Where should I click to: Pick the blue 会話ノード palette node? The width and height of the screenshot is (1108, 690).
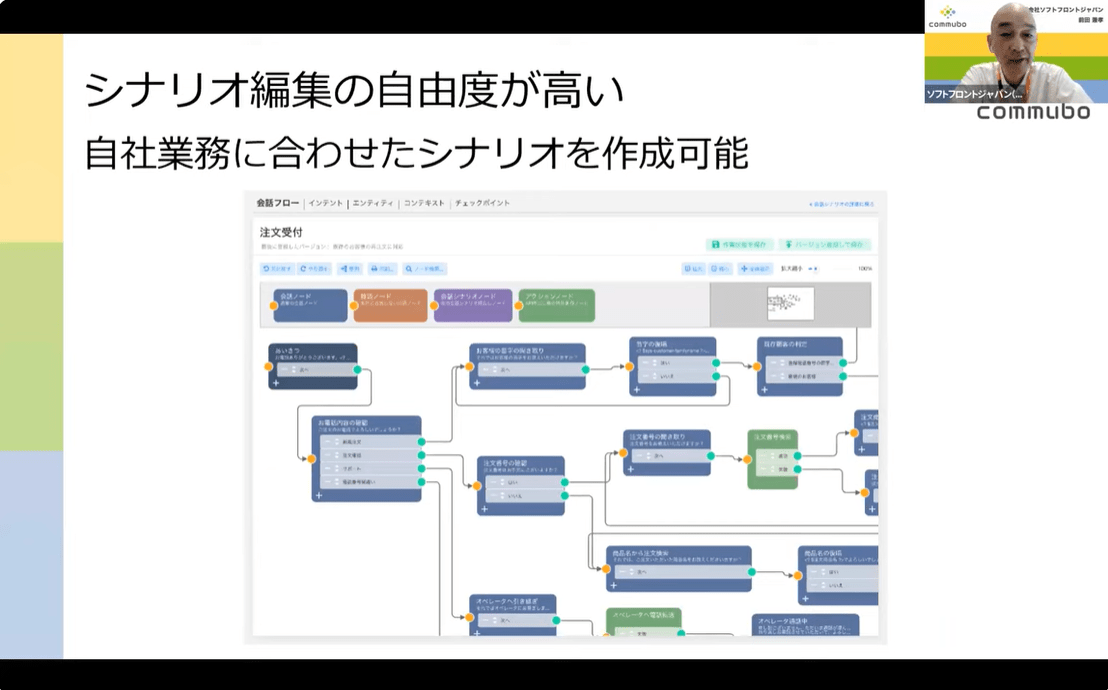310,305
